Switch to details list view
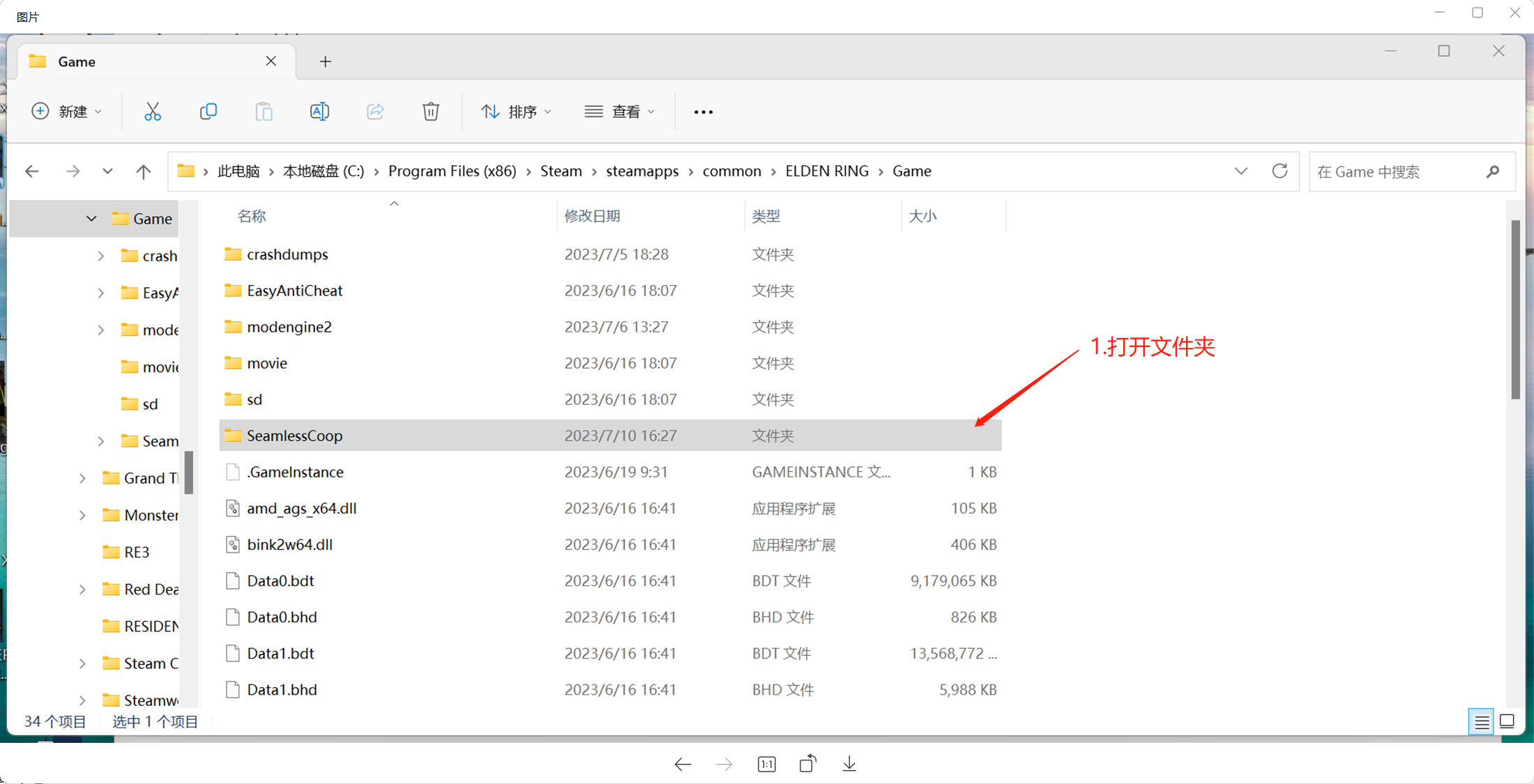This screenshot has height=784, width=1534. pyautogui.click(x=1481, y=722)
